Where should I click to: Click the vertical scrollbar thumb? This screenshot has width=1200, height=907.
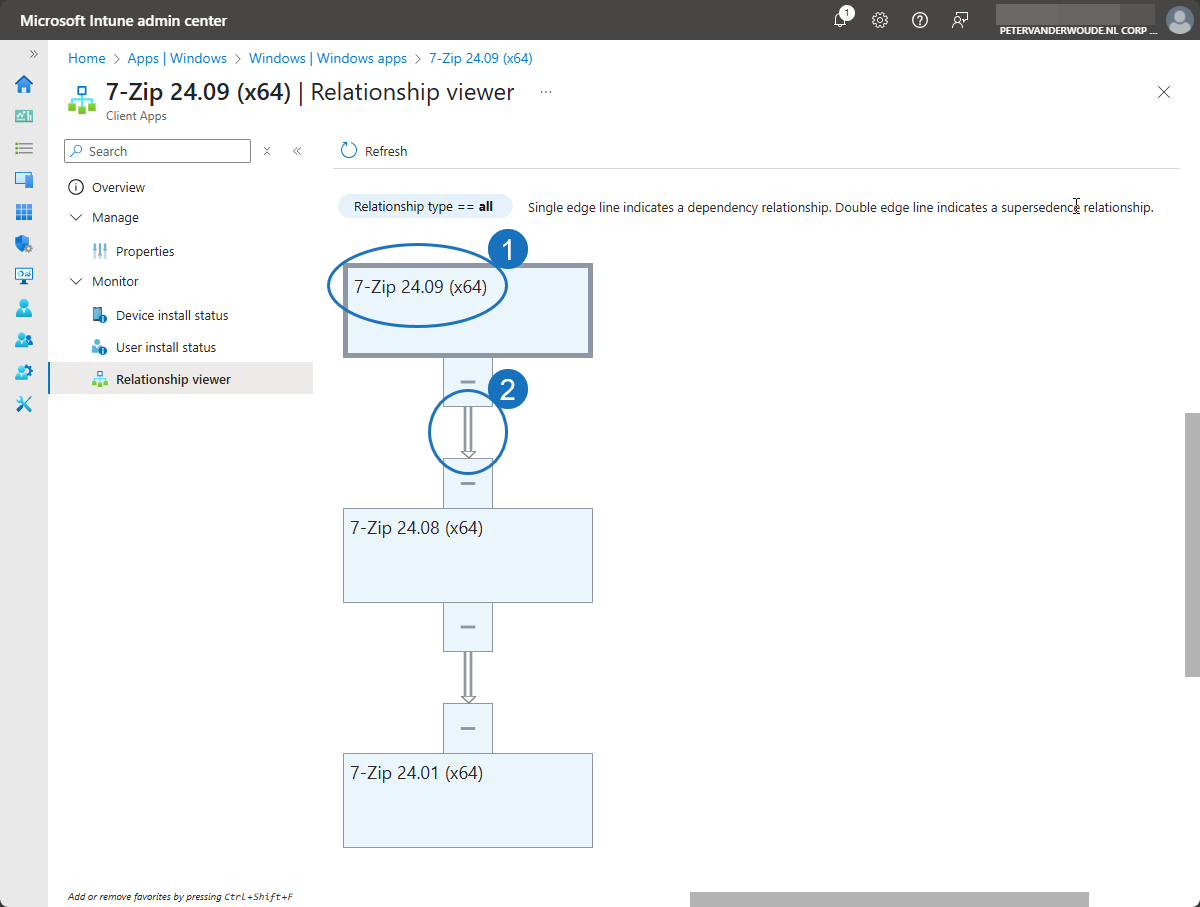tap(1192, 544)
